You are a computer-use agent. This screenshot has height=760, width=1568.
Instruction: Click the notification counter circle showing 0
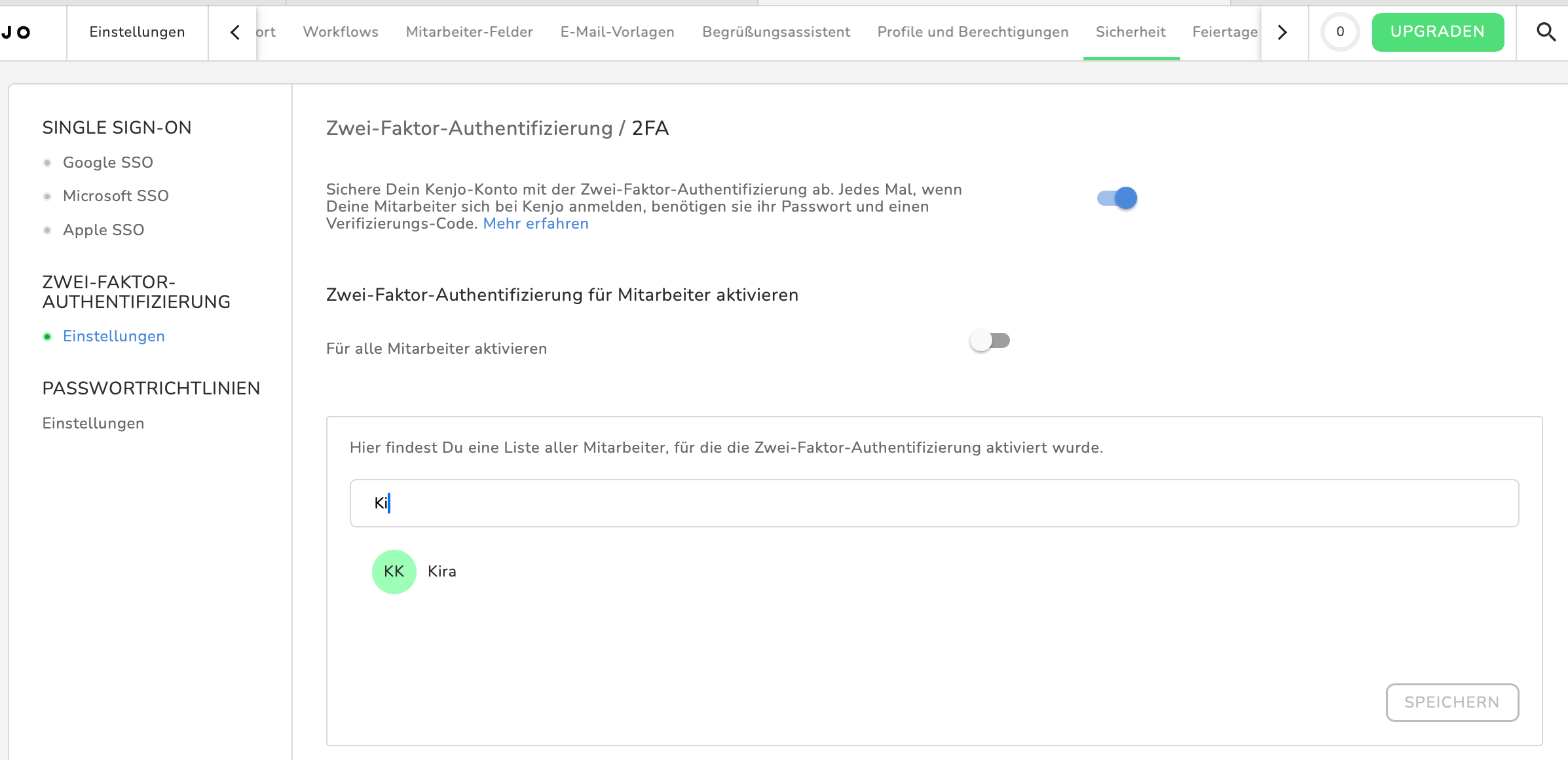[1340, 32]
